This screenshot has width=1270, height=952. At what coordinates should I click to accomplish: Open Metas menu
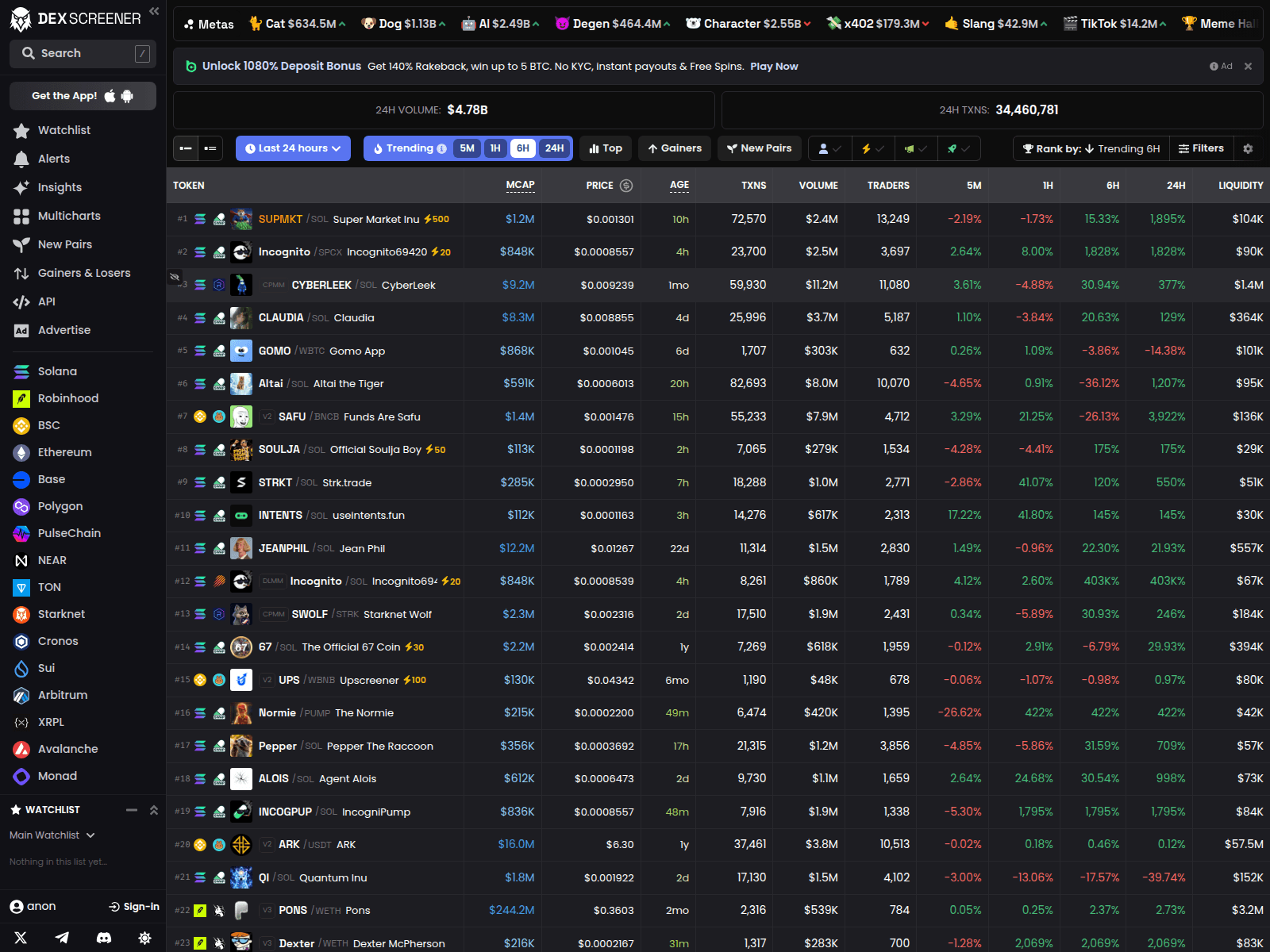(x=209, y=24)
